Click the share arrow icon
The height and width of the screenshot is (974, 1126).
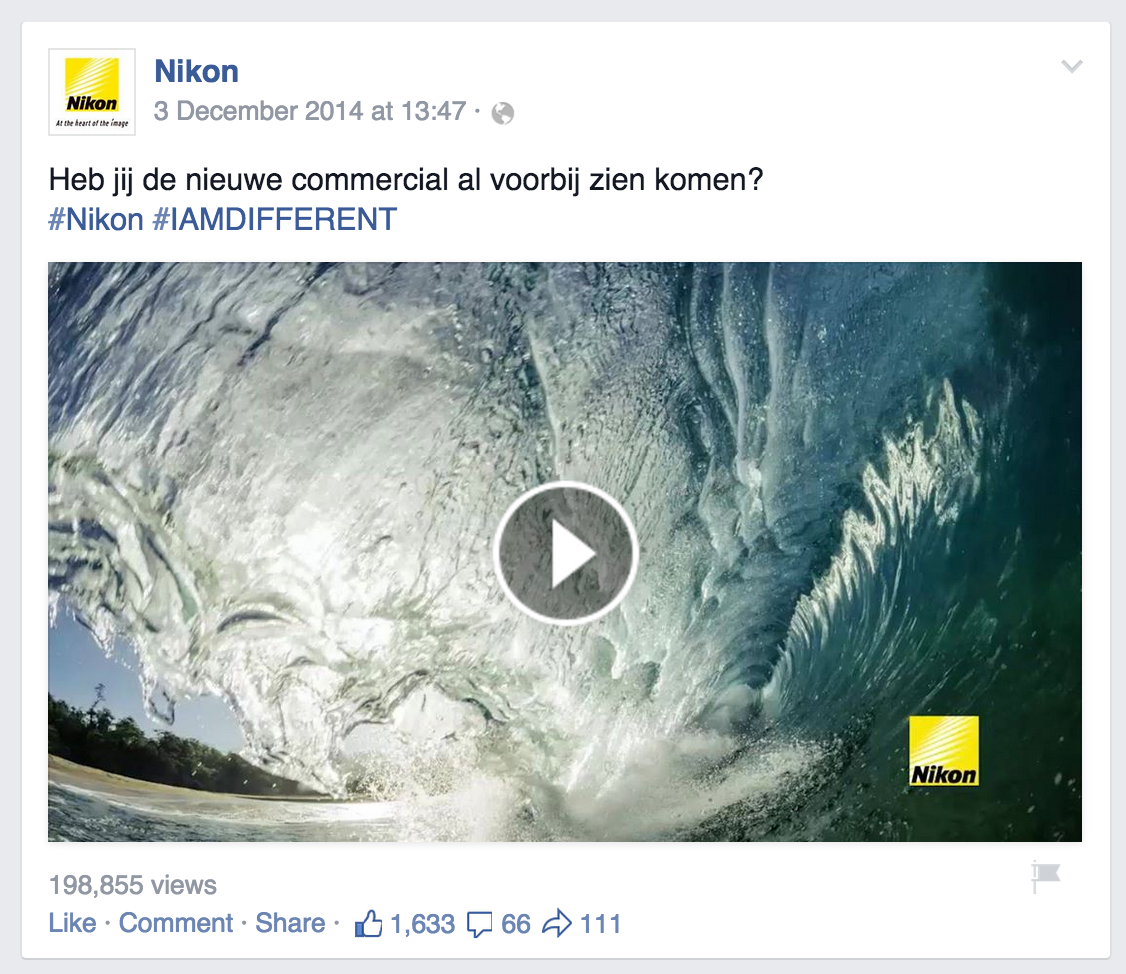(557, 923)
